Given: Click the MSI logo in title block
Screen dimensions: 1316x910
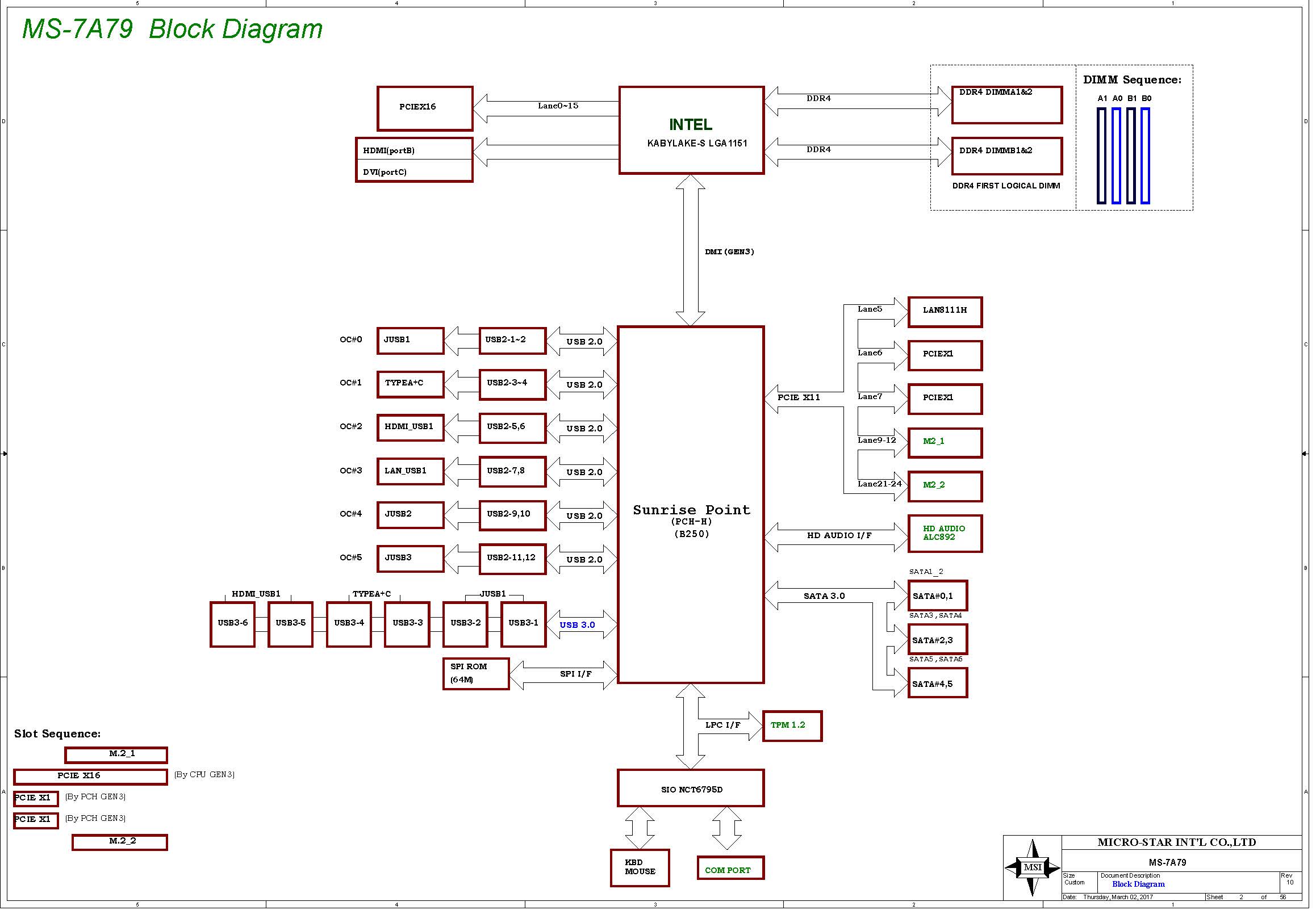Looking at the screenshot, I should coord(1032,868).
